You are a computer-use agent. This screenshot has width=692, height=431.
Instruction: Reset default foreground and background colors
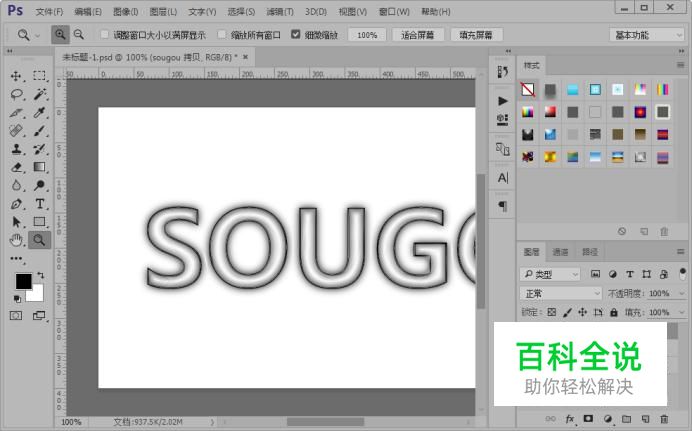(x=17, y=299)
